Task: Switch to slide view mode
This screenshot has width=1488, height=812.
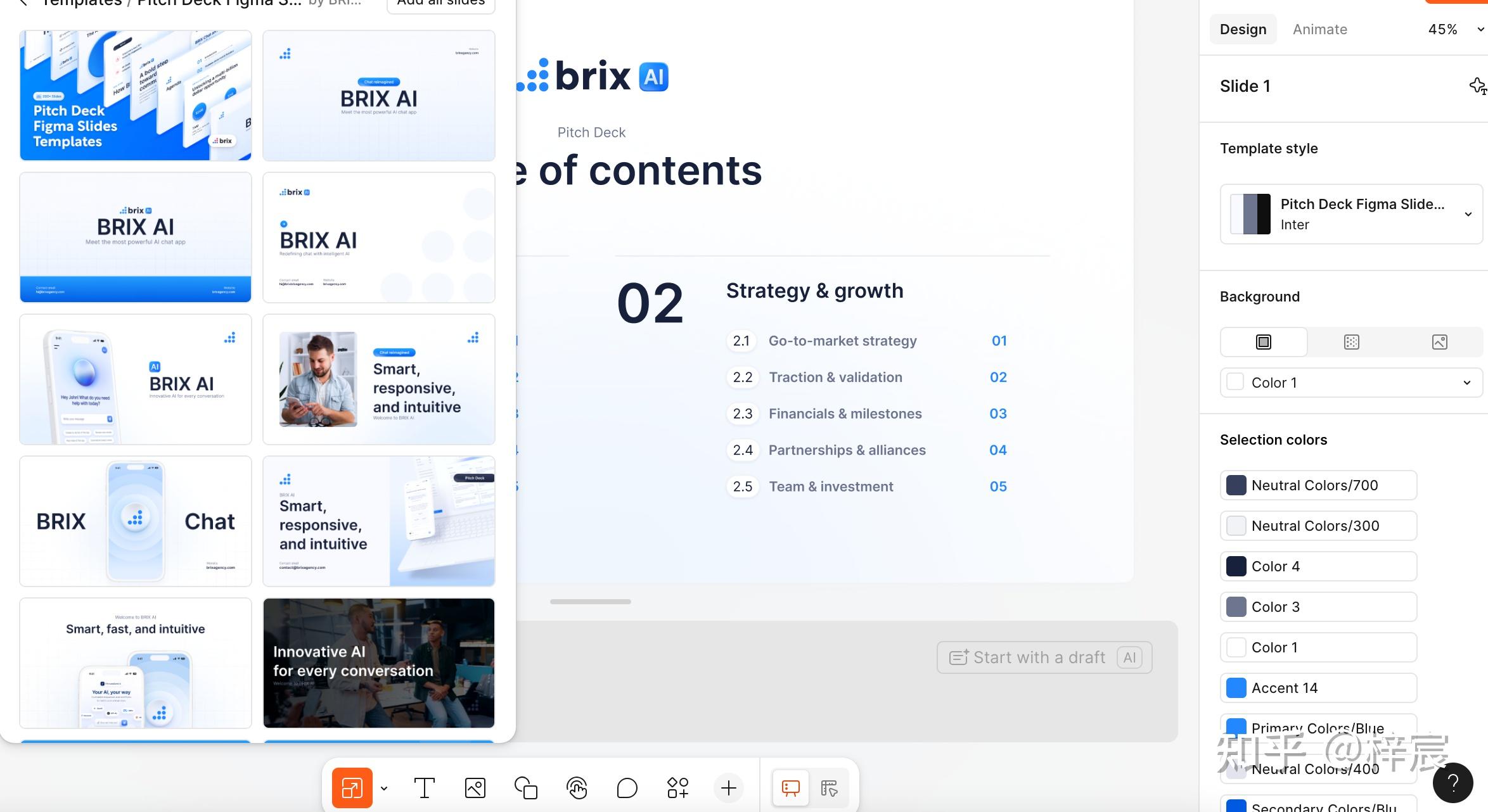Action: point(790,788)
